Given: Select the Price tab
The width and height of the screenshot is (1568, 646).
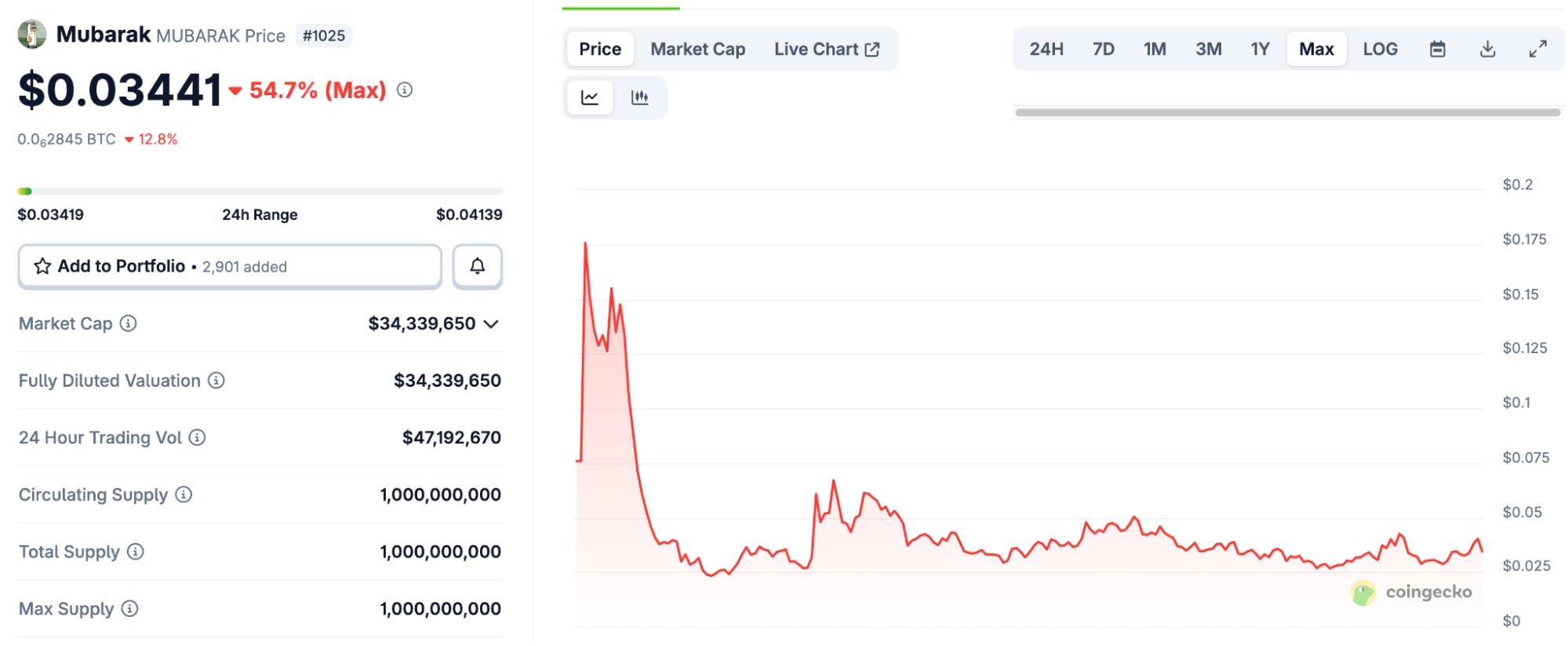Looking at the screenshot, I should [x=600, y=49].
